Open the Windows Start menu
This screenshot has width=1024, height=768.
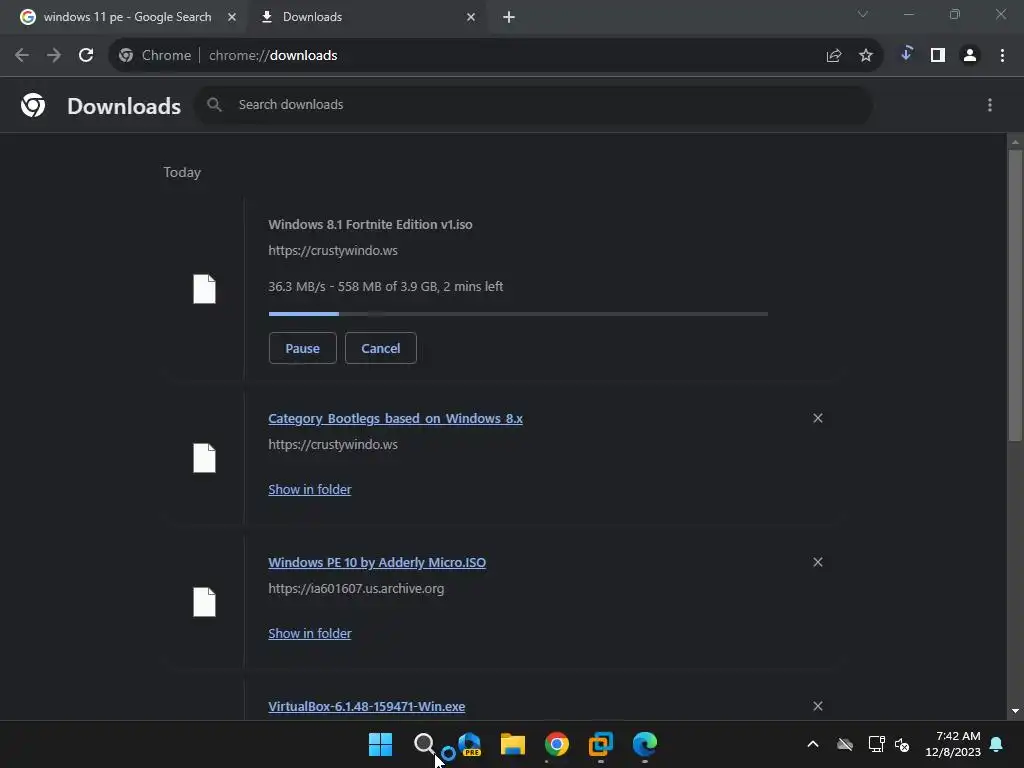[x=380, y=744]
